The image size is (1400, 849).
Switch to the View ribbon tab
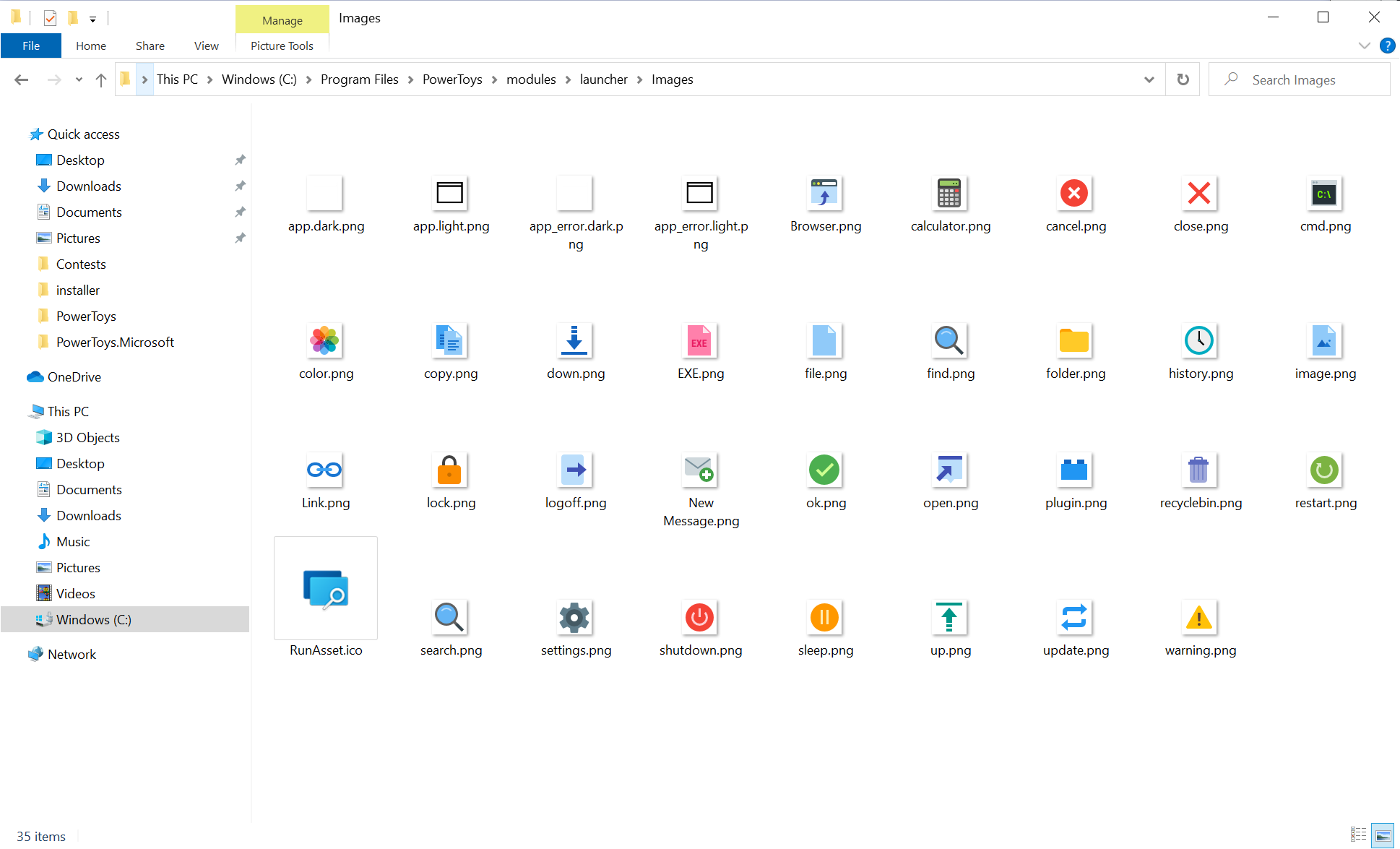point(206,45)
